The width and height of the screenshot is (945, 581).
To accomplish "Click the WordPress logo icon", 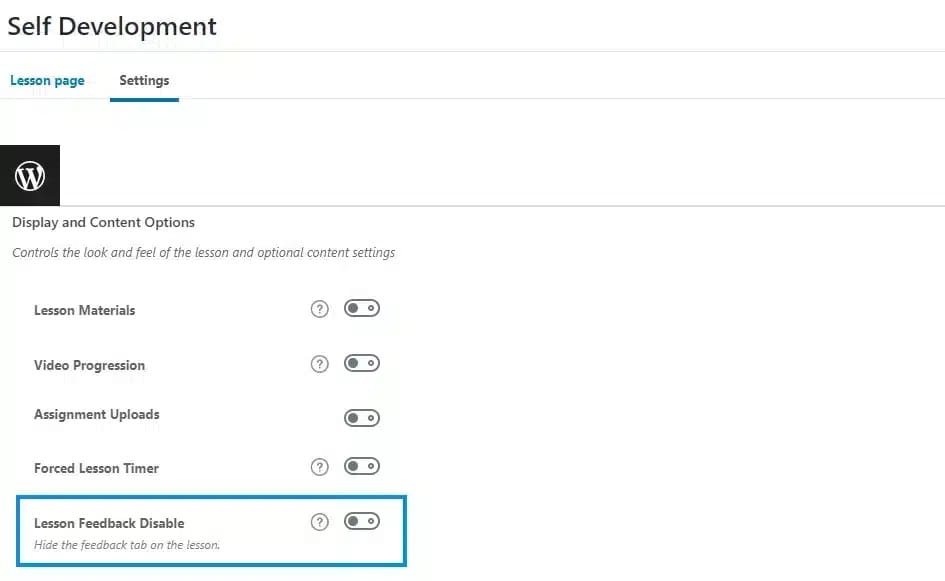I will tap(30, 175).
